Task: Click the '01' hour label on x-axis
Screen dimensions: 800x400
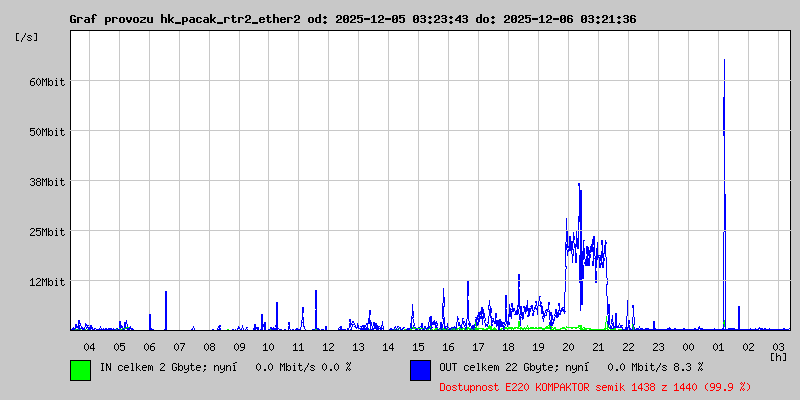Action: [718, 347]
